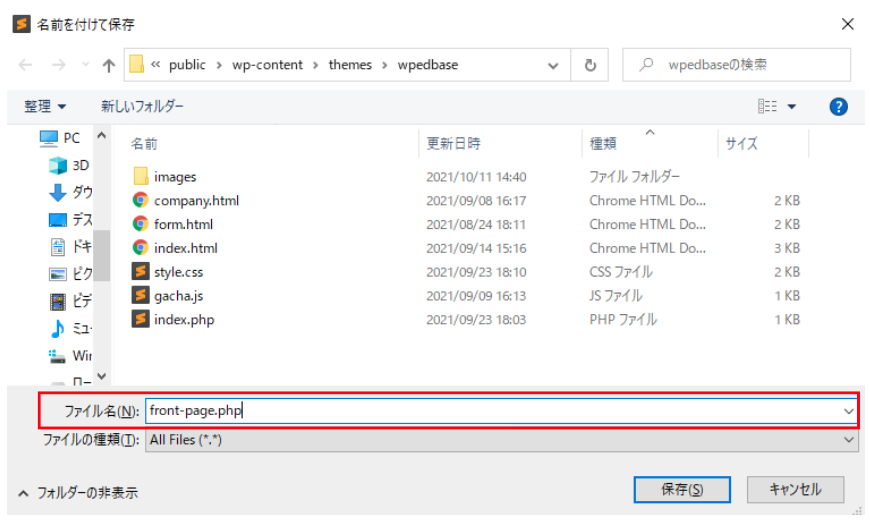Open the ファイルの種類 All Files dropdown

(x=502, y=440)
